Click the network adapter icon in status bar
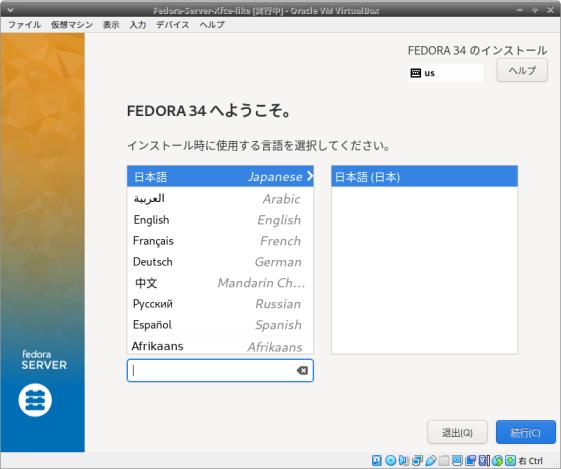Screen dimensions: 561x469 pos(417,460)
